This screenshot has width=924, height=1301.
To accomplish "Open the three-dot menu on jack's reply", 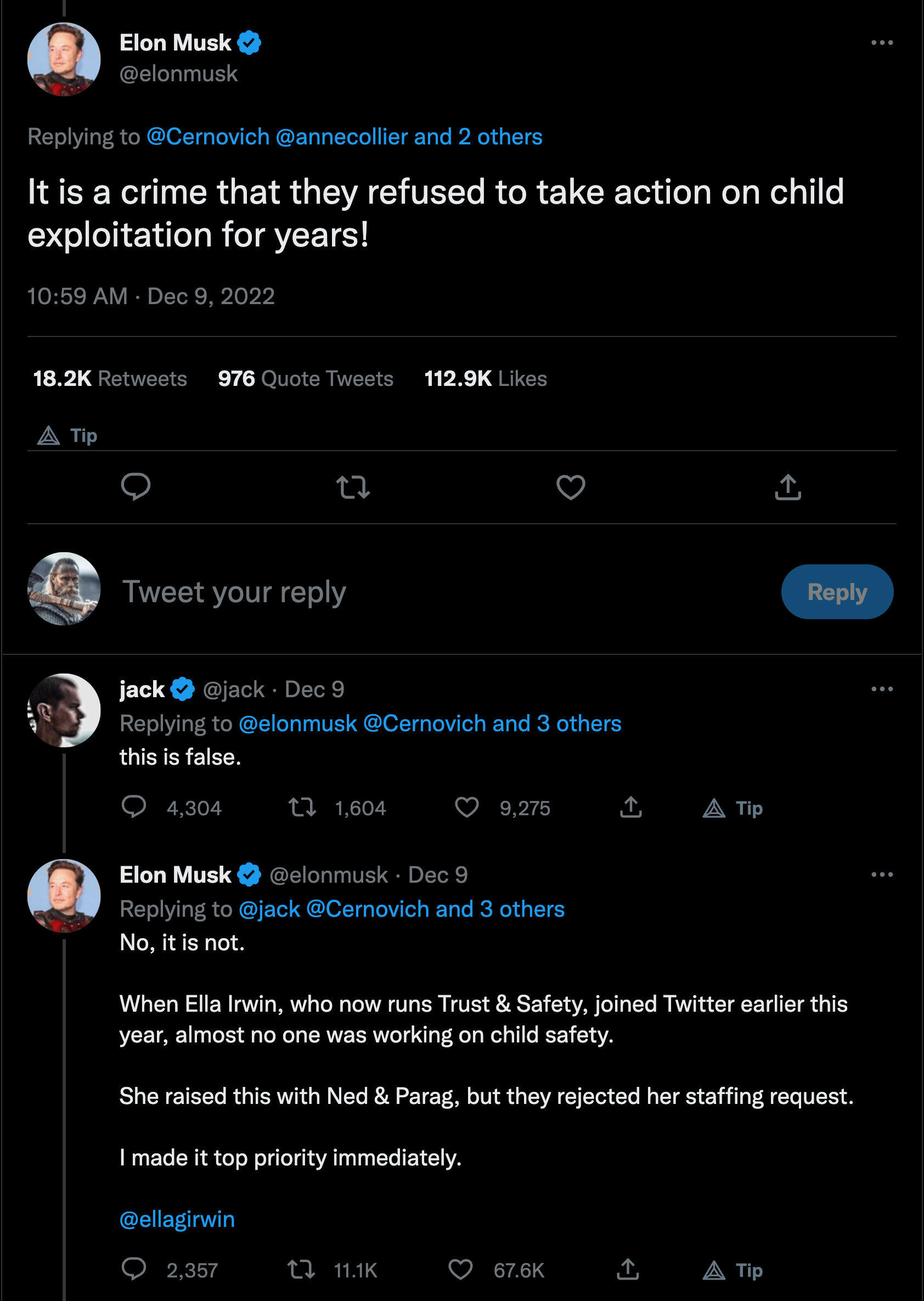I will click(881, 689).
